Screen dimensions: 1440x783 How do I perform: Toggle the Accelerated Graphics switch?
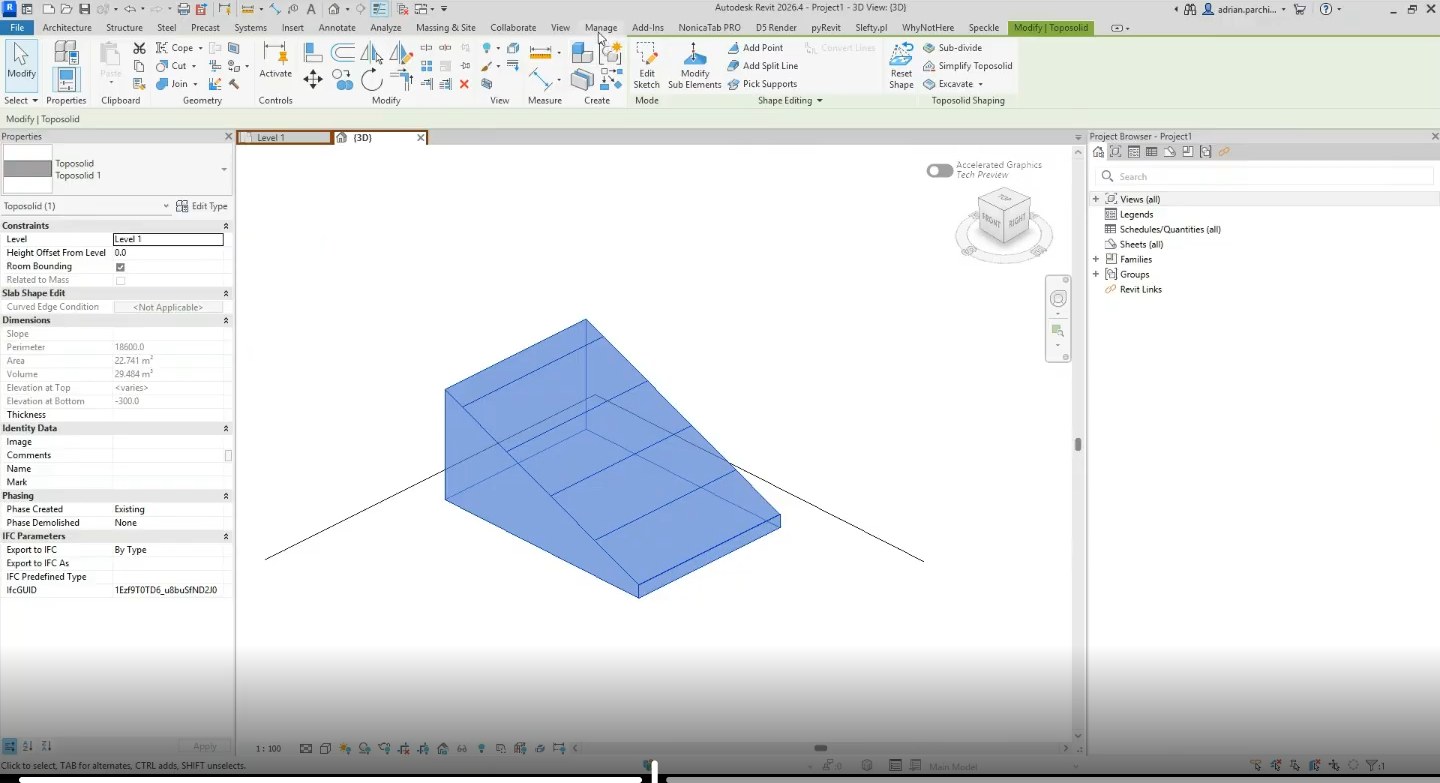tap(939, 171)
